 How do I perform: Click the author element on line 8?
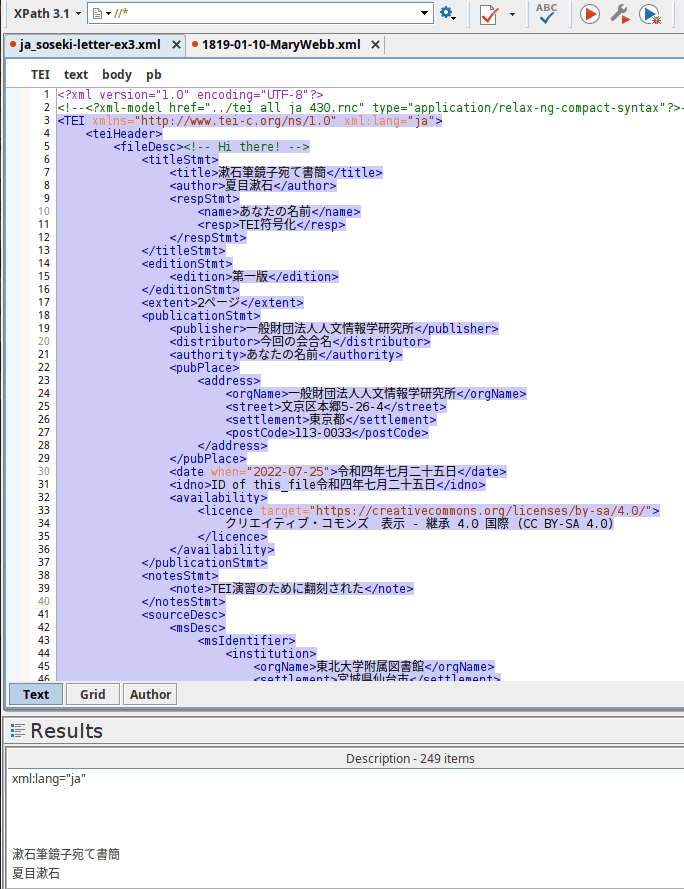click(x=253, y=186)
